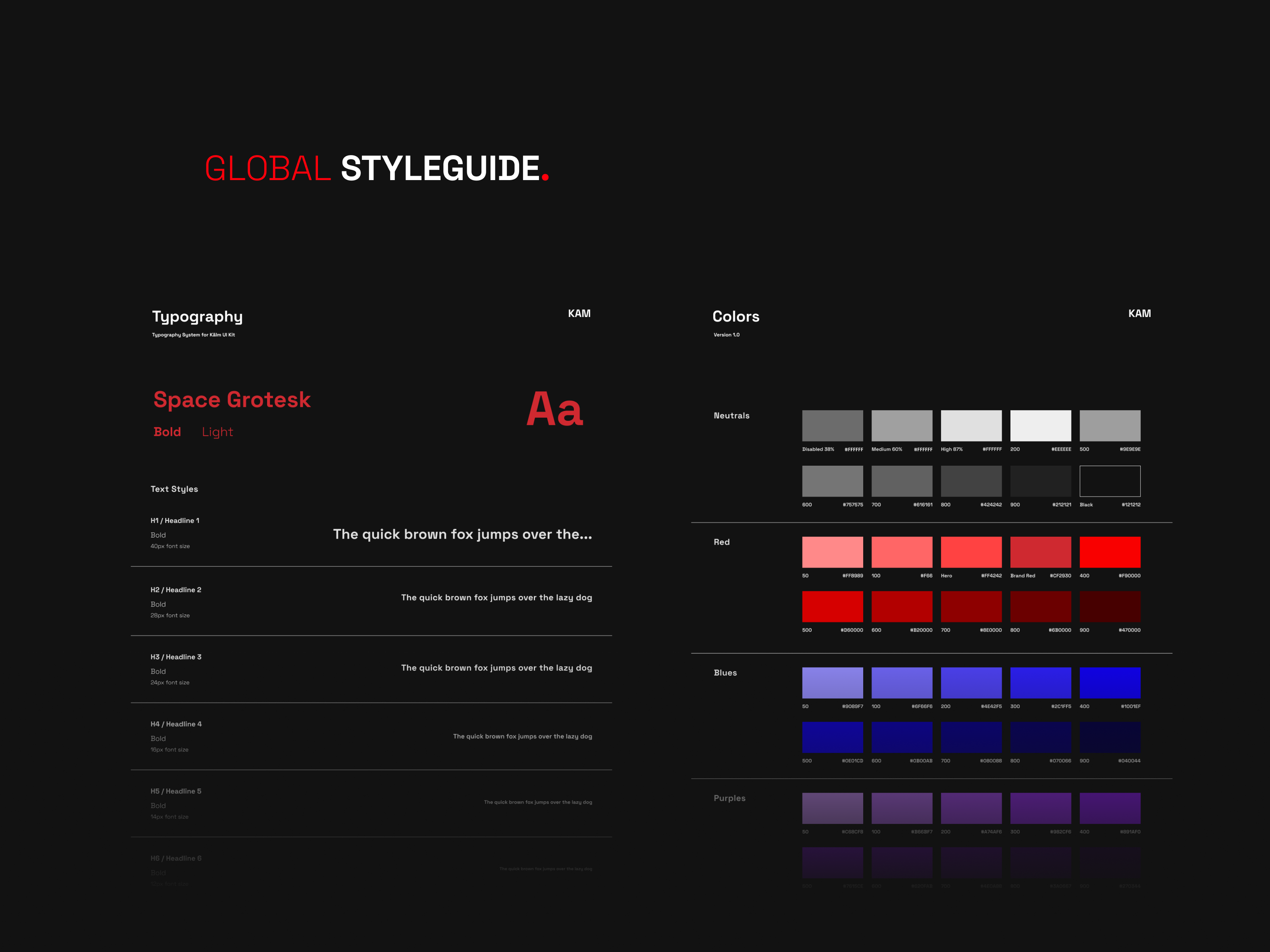Select the Red 400 #F90000 swatch
The height and width of the screenshot is (952, 1270).
point(1110,552)
